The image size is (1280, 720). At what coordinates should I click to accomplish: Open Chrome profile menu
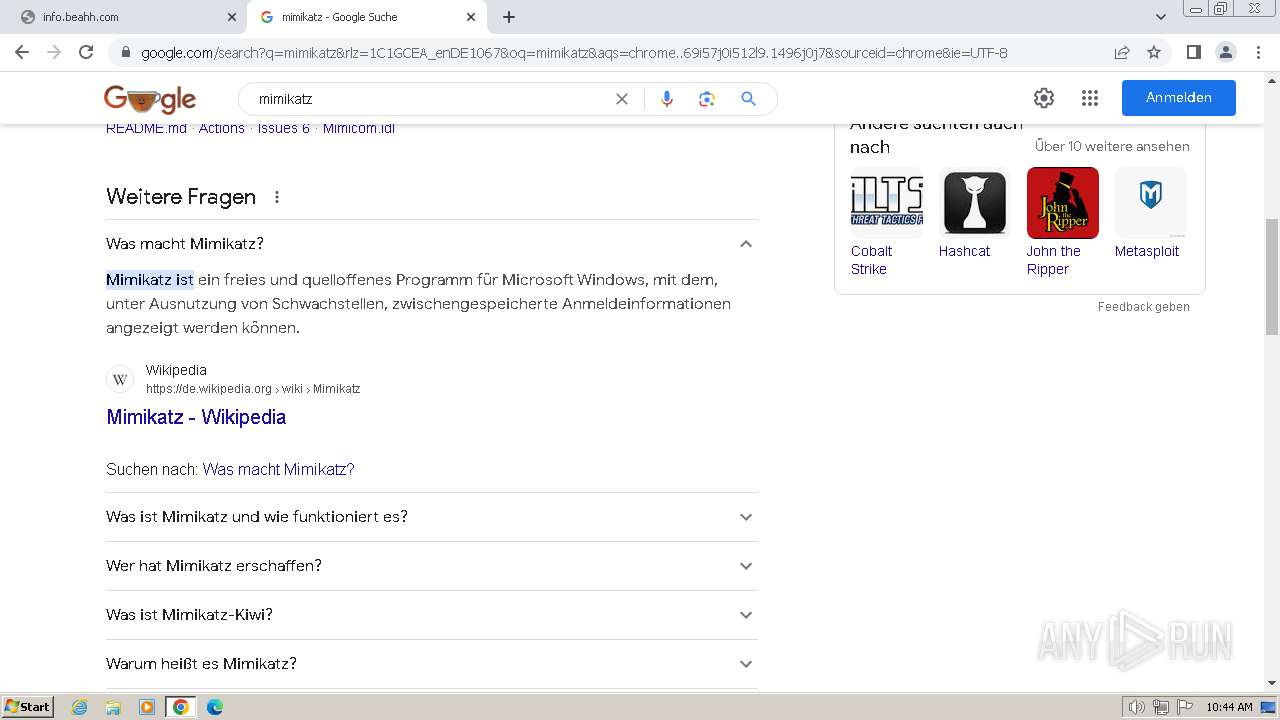tap(1225, 52)
